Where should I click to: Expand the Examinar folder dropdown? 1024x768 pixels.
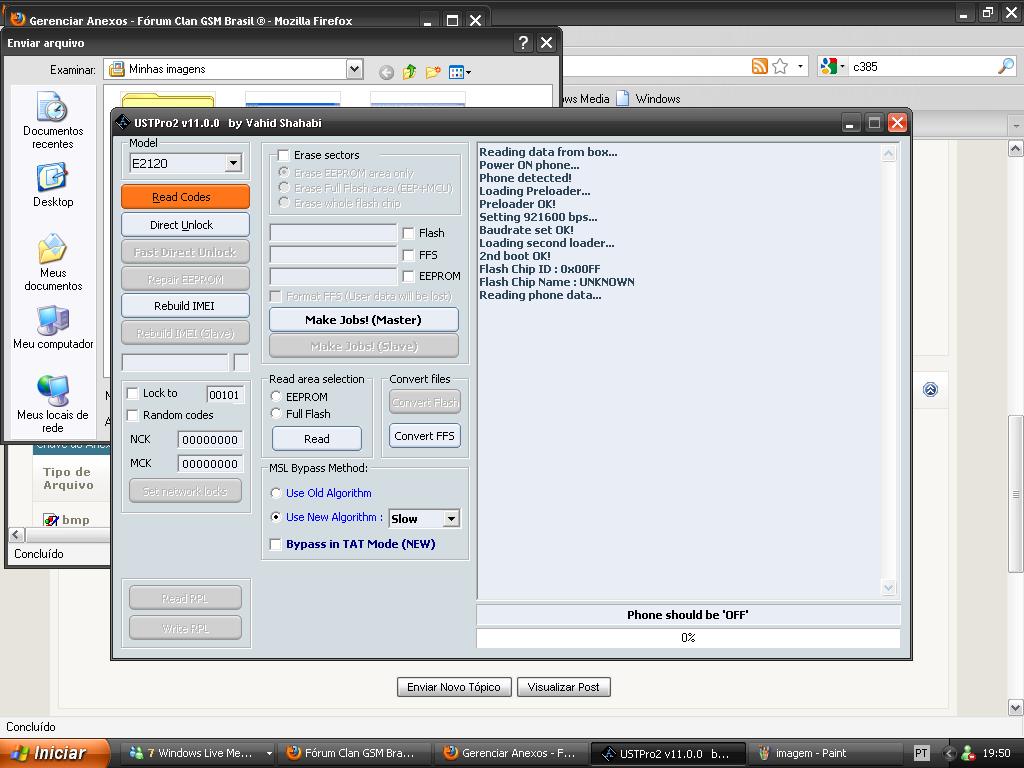point(354,69)
